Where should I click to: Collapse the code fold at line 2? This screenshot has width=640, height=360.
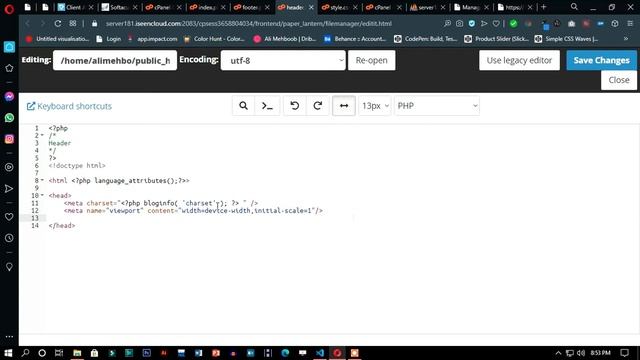coord(42,136)
